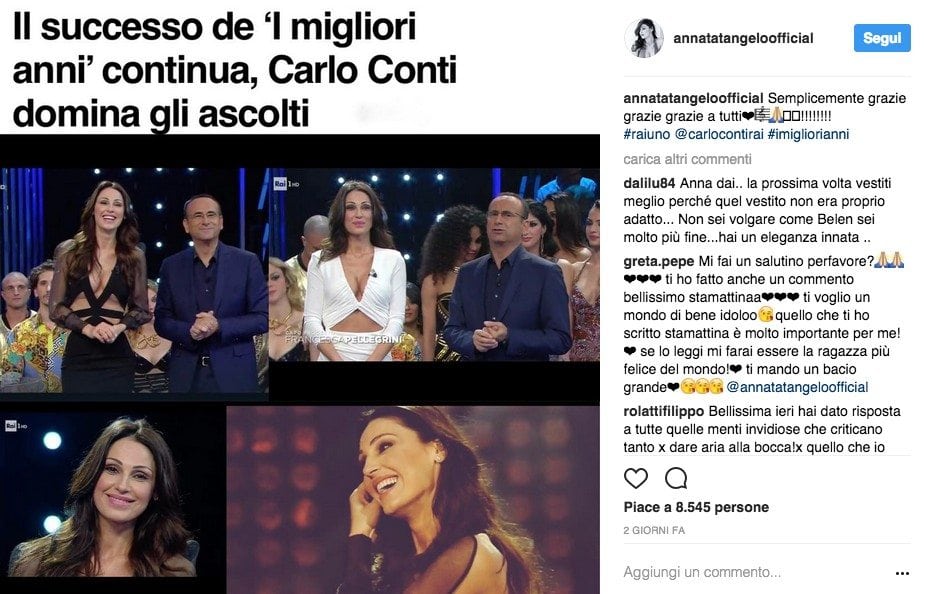
Task: Visit the greta.pepe commenter profile
Action: (659, 261)
